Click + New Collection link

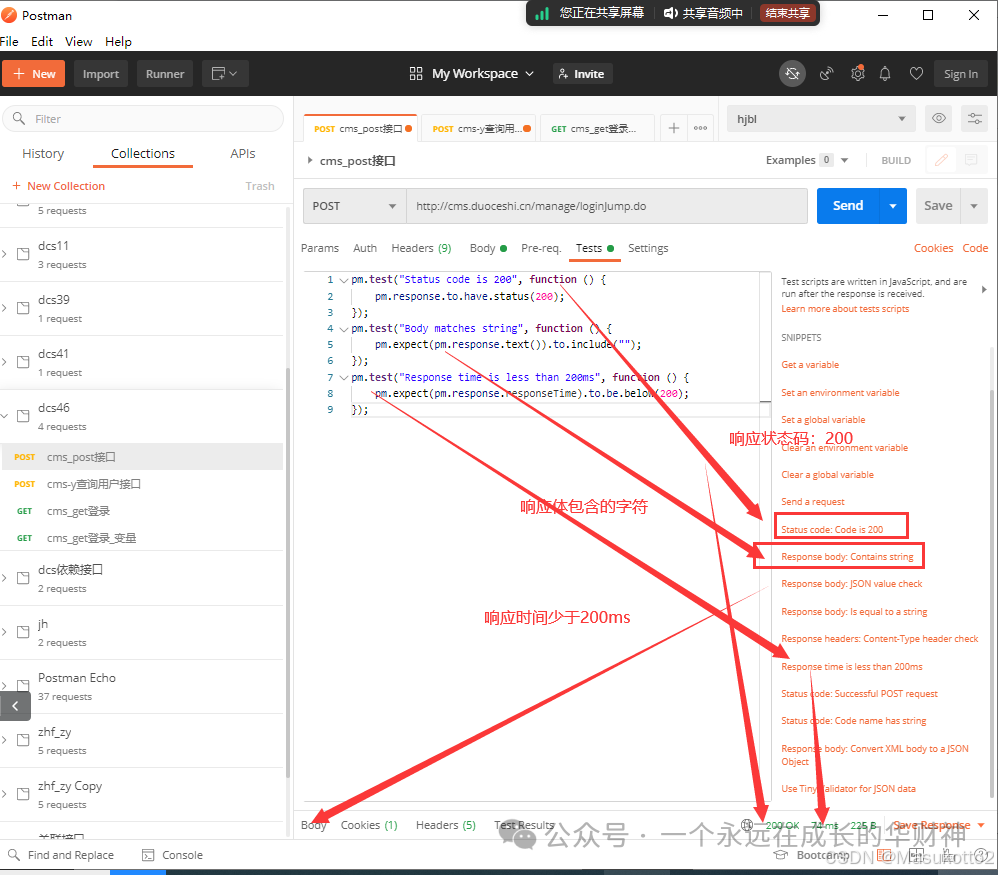[x=59, y=186]
